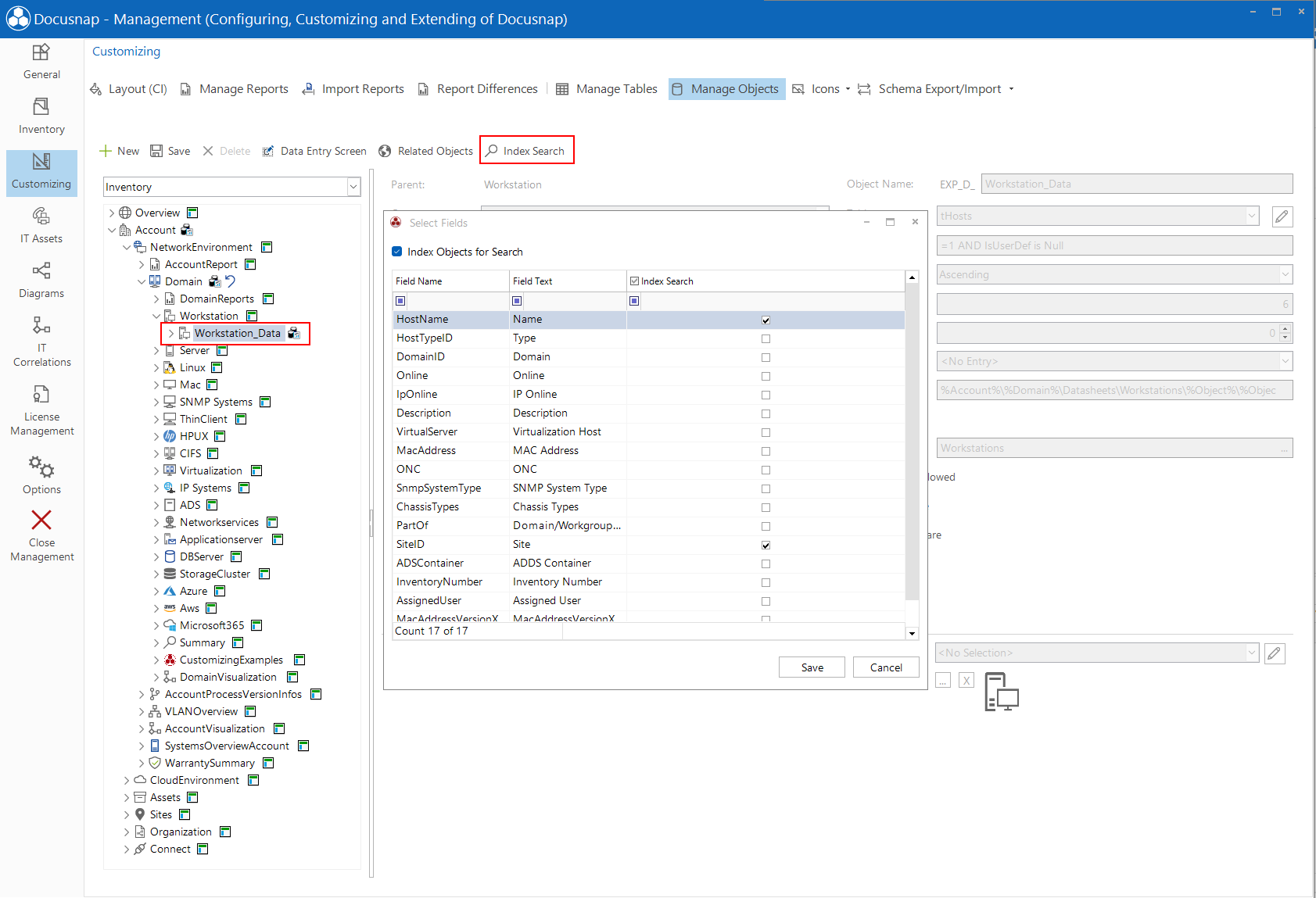Click the scroll down arrow in the fields list

coord(912,633)
